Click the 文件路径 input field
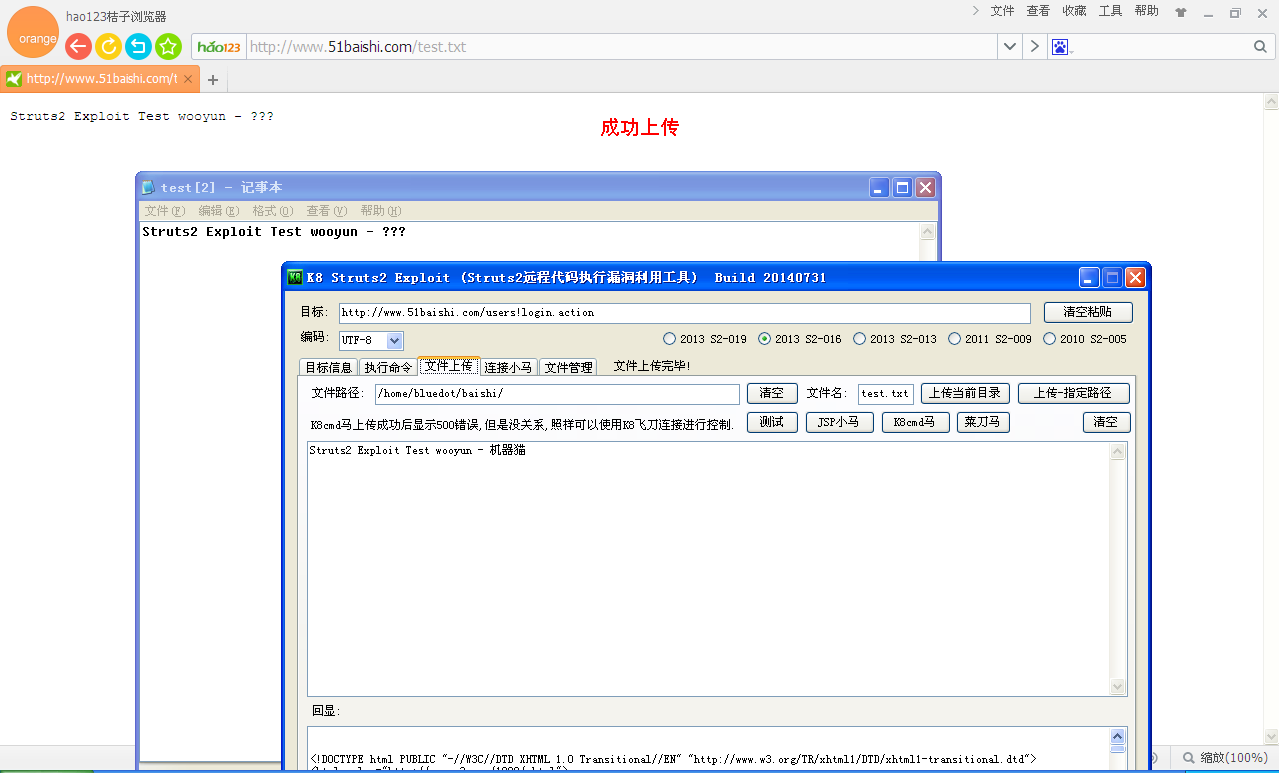Screen dimensions: 1279x773 [557, 394]
